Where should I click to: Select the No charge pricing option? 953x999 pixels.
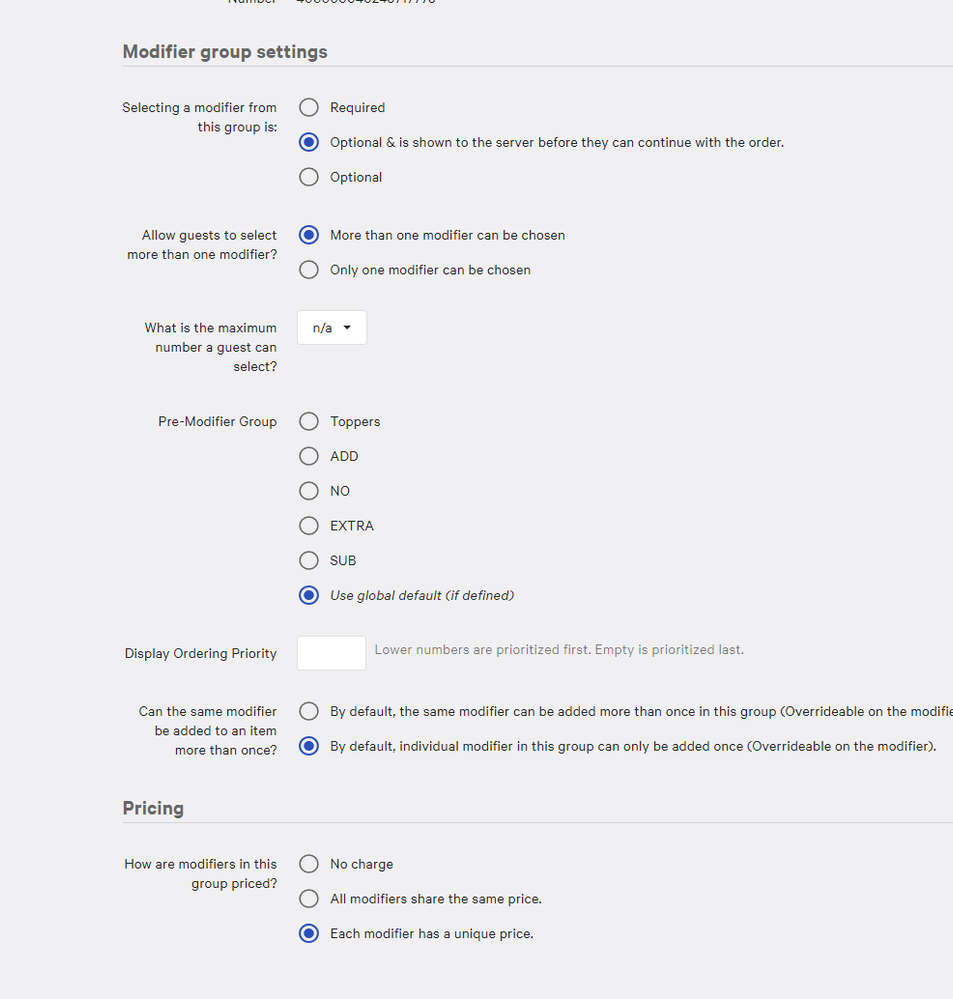click(x=310, y=864)
